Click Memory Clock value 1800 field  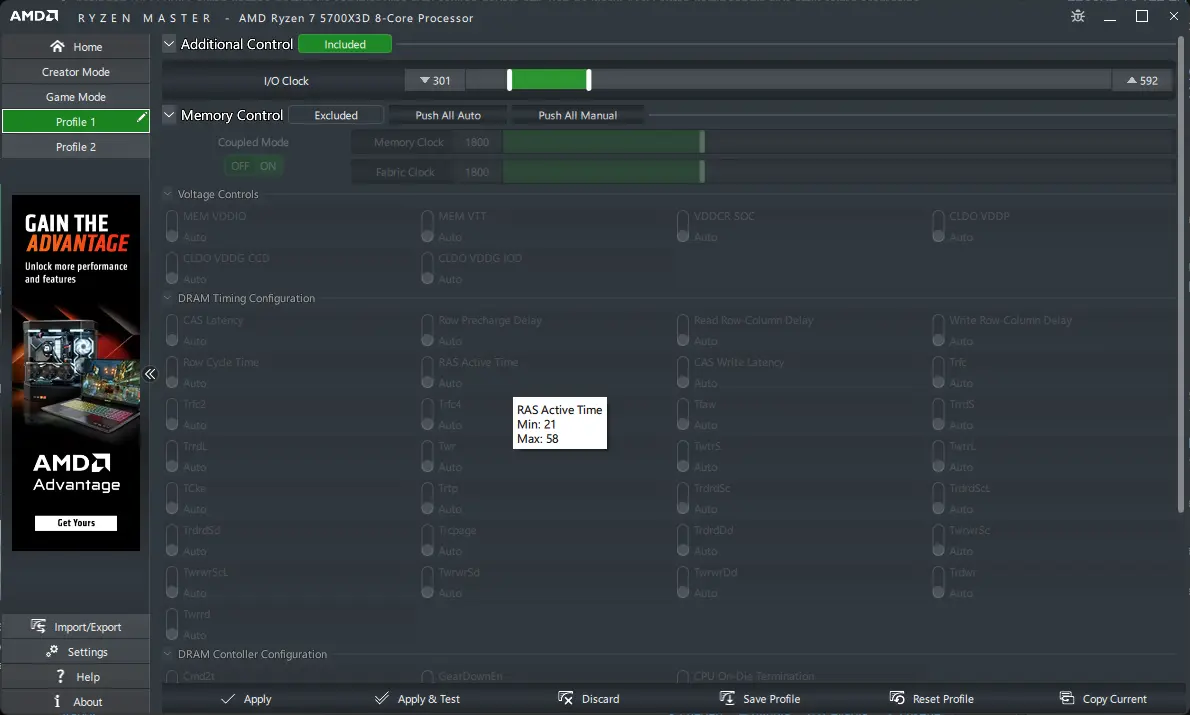click(477, 142)
